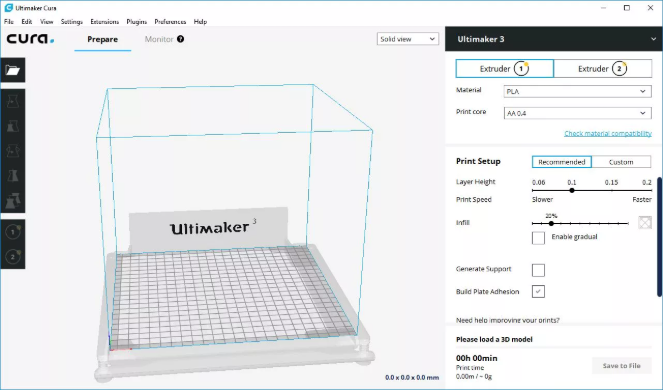Image resolution: width=663 pixels, height=390 pixels.
Task: Select the Scale tool in the sidebar
Action: [13, 126]
